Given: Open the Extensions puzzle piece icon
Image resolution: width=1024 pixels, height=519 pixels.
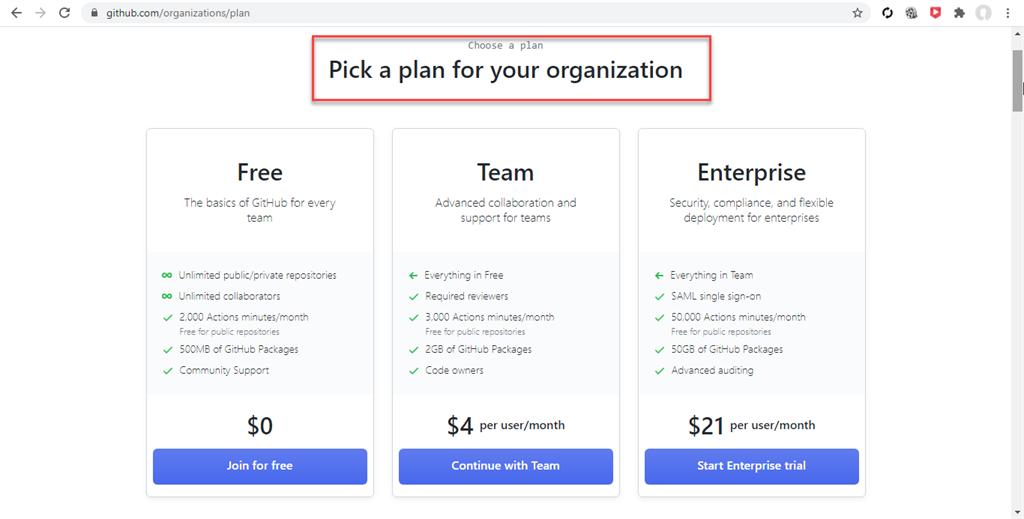Looking at the screenshot, I should [x=960, y=13].
